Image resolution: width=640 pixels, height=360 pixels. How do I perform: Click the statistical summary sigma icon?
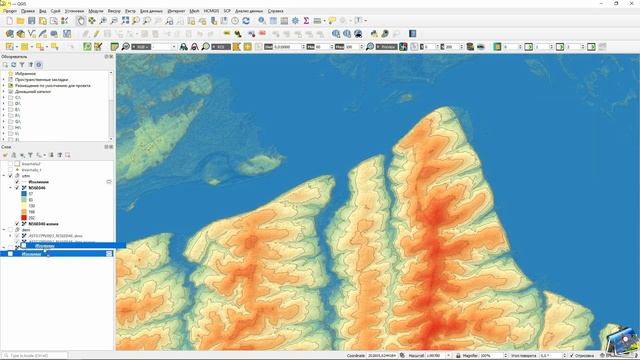(306, 20)
